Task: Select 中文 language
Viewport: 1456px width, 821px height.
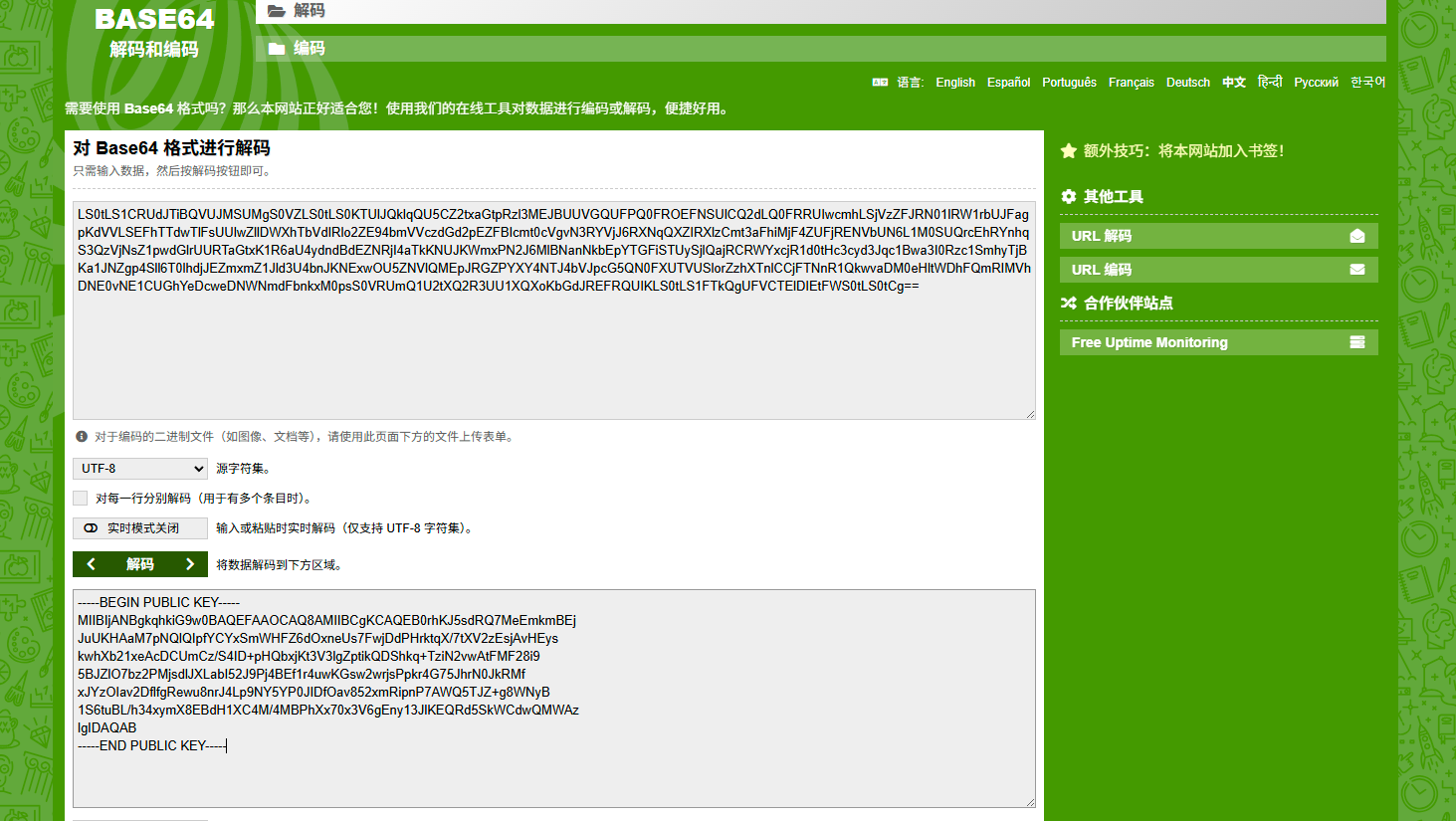Action: point(1234,83)
